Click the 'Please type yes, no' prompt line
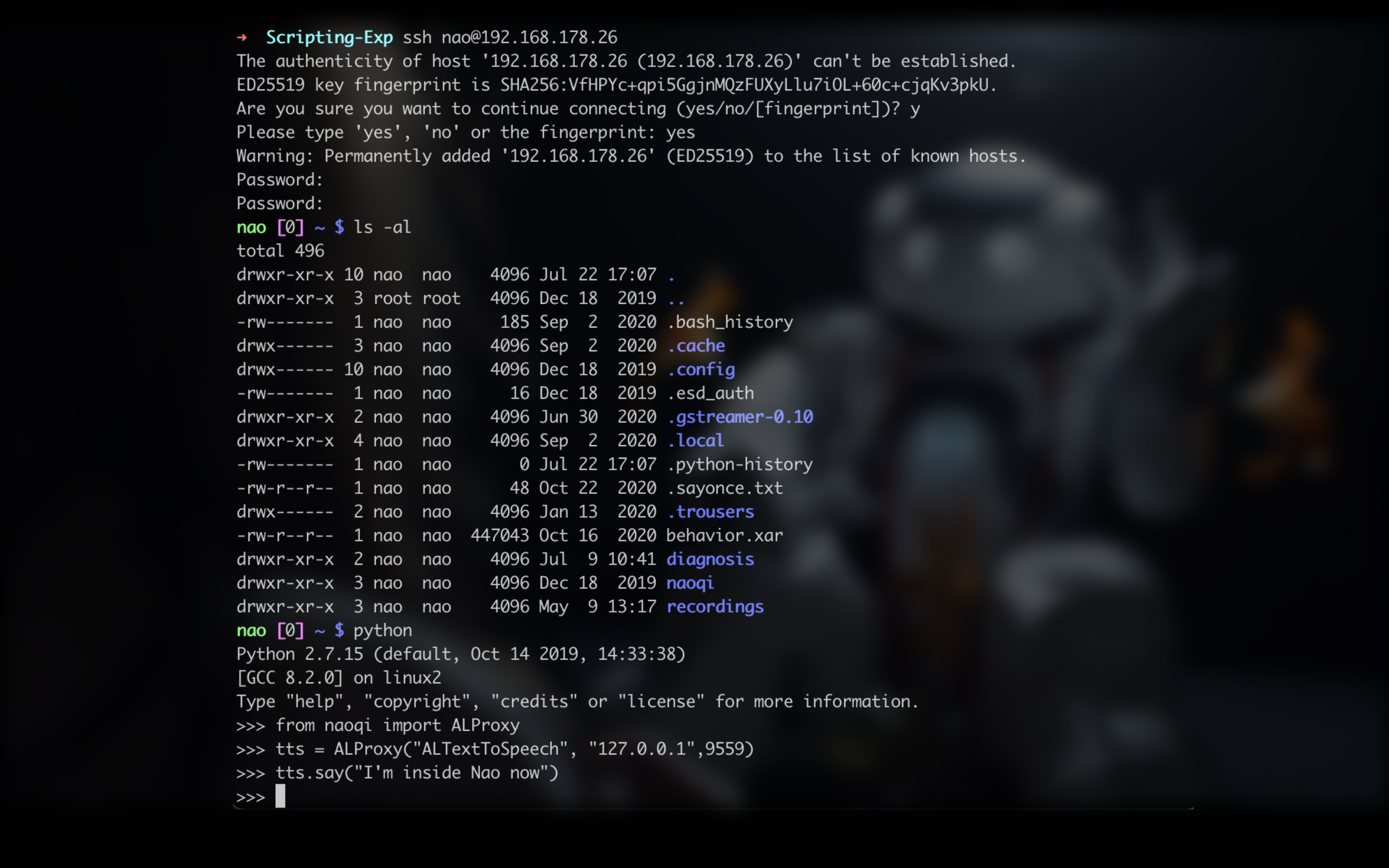 (465, 133)
